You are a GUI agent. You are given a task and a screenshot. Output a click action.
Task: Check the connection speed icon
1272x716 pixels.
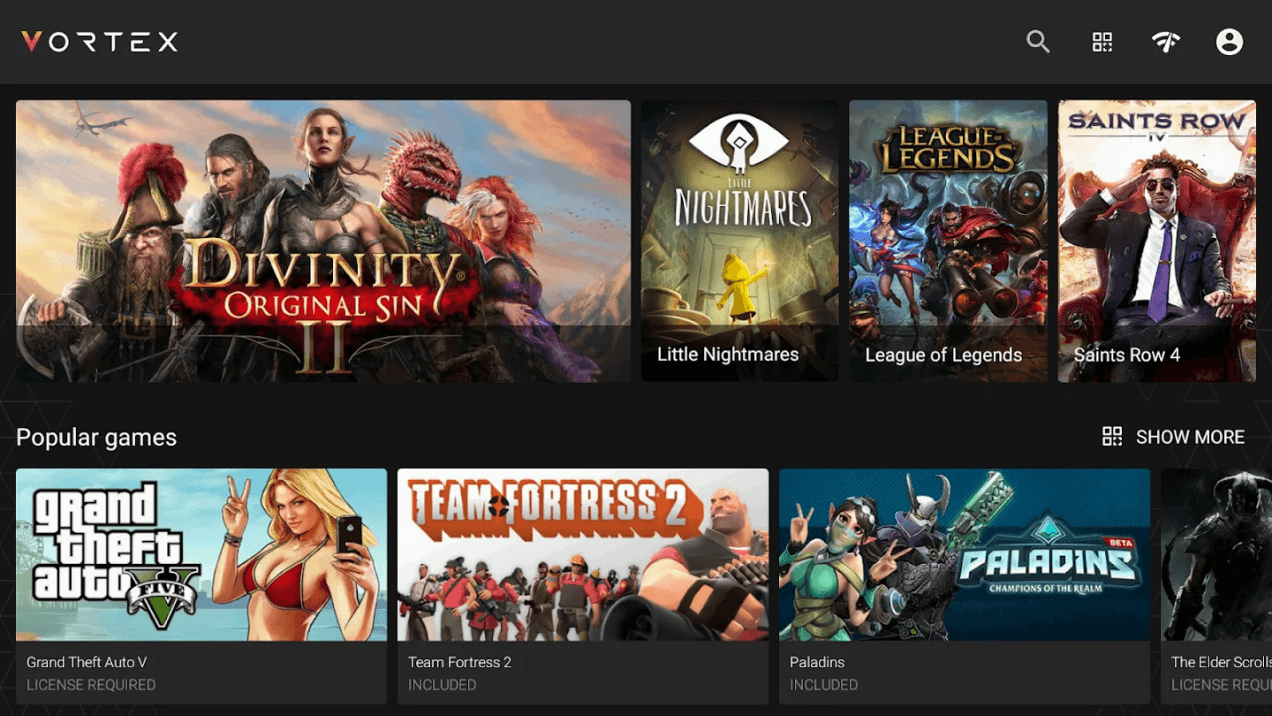click(1166, 42)
